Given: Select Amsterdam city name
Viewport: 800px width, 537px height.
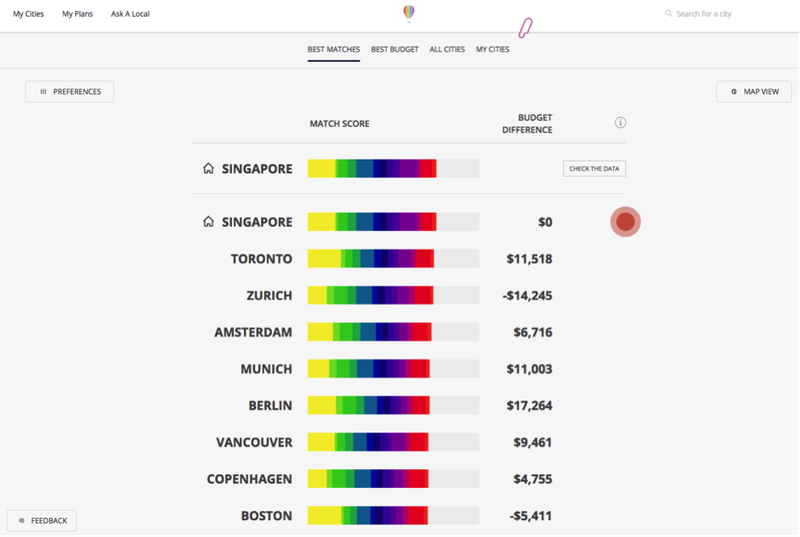Looking at the screenshot, I should [254, 333].
